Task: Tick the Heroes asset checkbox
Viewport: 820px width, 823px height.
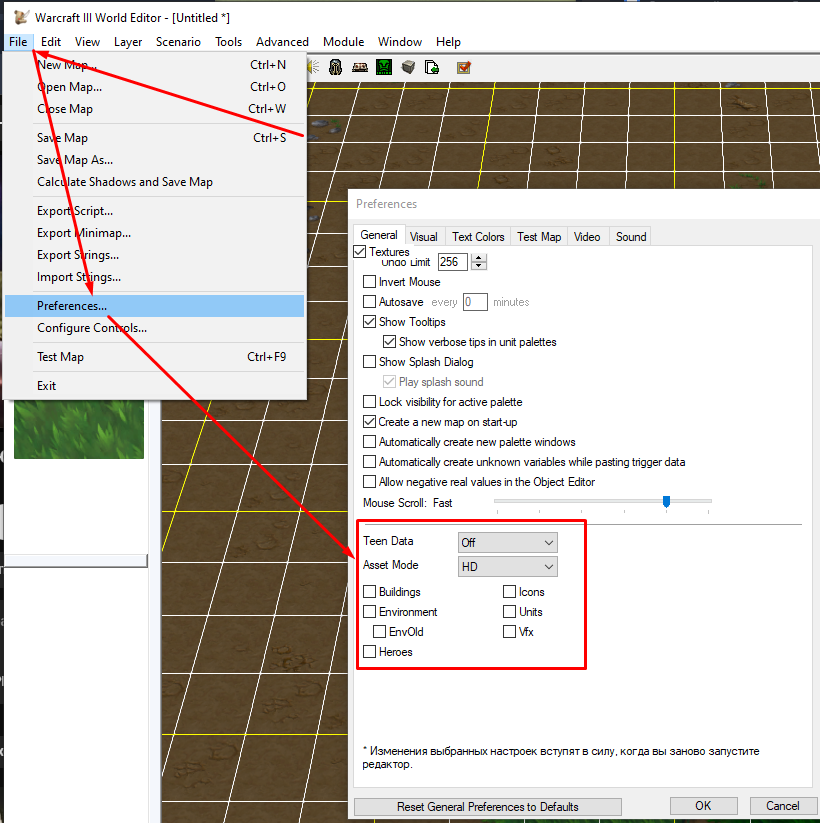Action: pos(370,652)
